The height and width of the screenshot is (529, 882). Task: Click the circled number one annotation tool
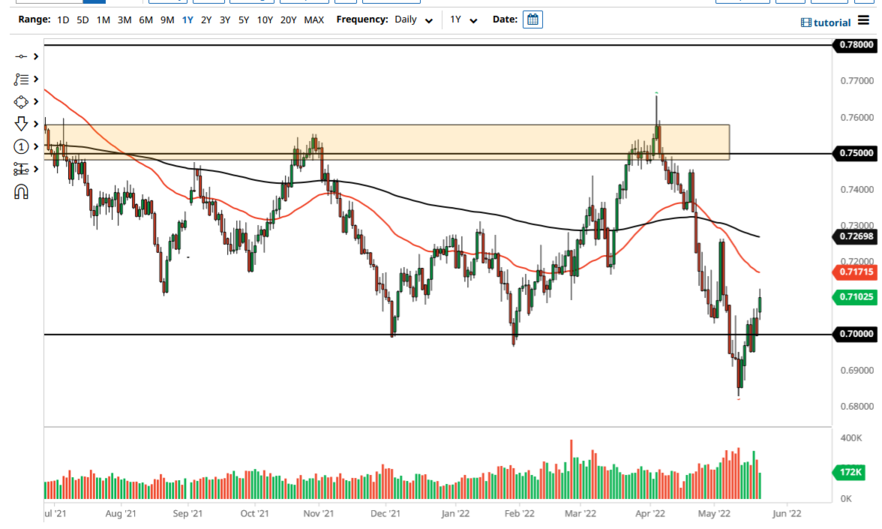click(21, 147)
